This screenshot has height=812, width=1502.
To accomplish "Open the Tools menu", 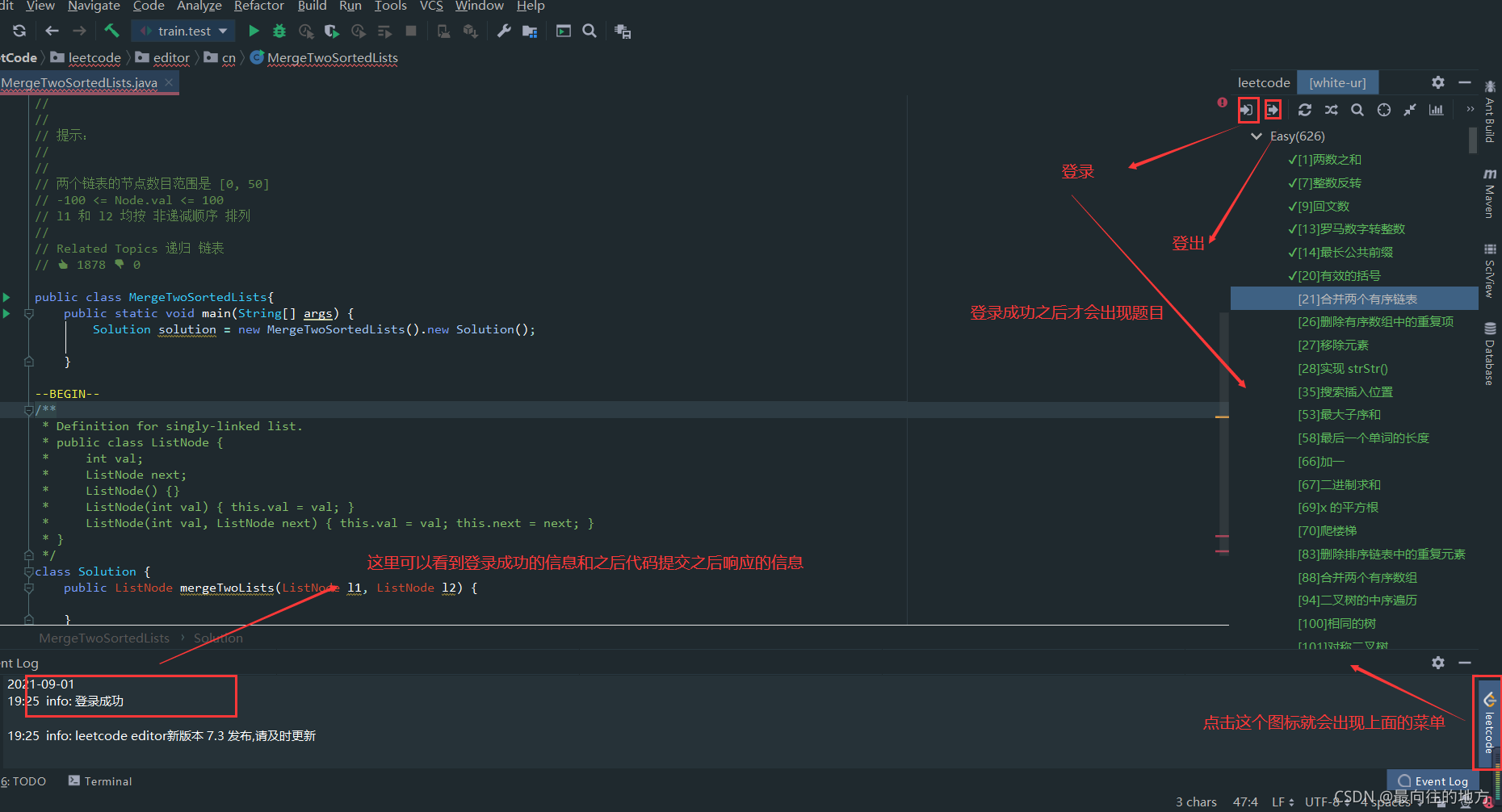I will (x=391, y=6).
